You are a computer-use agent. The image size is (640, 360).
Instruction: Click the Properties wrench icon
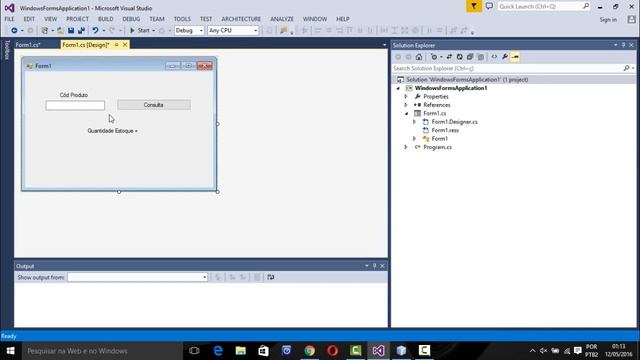[505, 57]
